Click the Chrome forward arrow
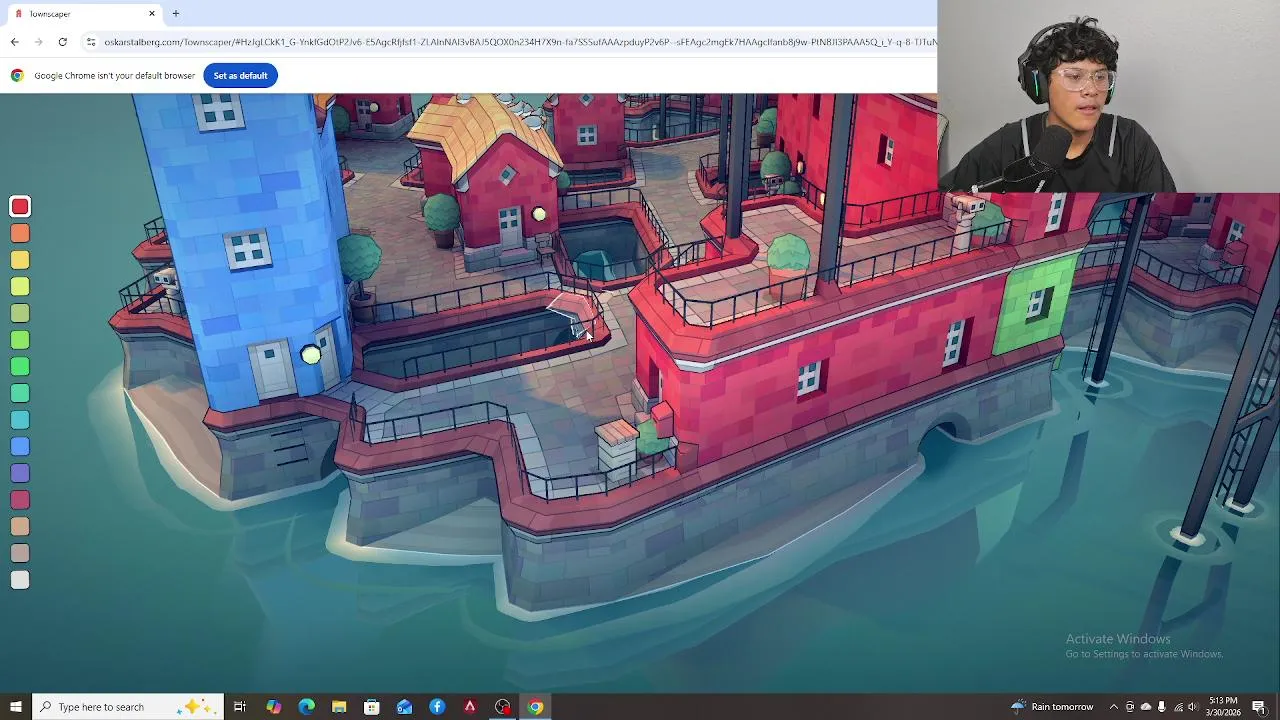Screen dimensions: 1280x720 click(x=38, y=42)
